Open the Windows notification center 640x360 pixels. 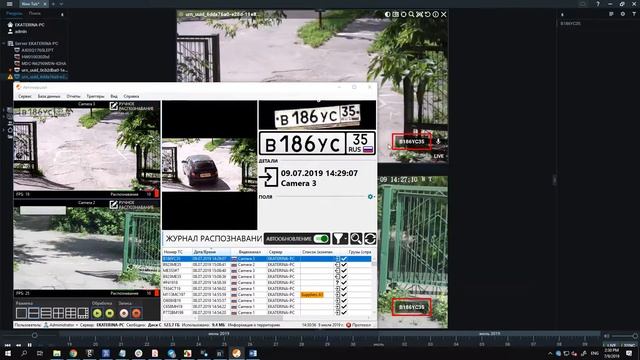coord(629,353)
